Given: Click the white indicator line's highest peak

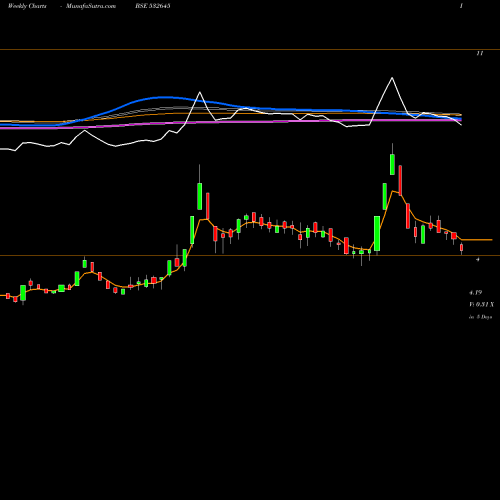Looking at the screenshot, I should click(x=392, y=78).
